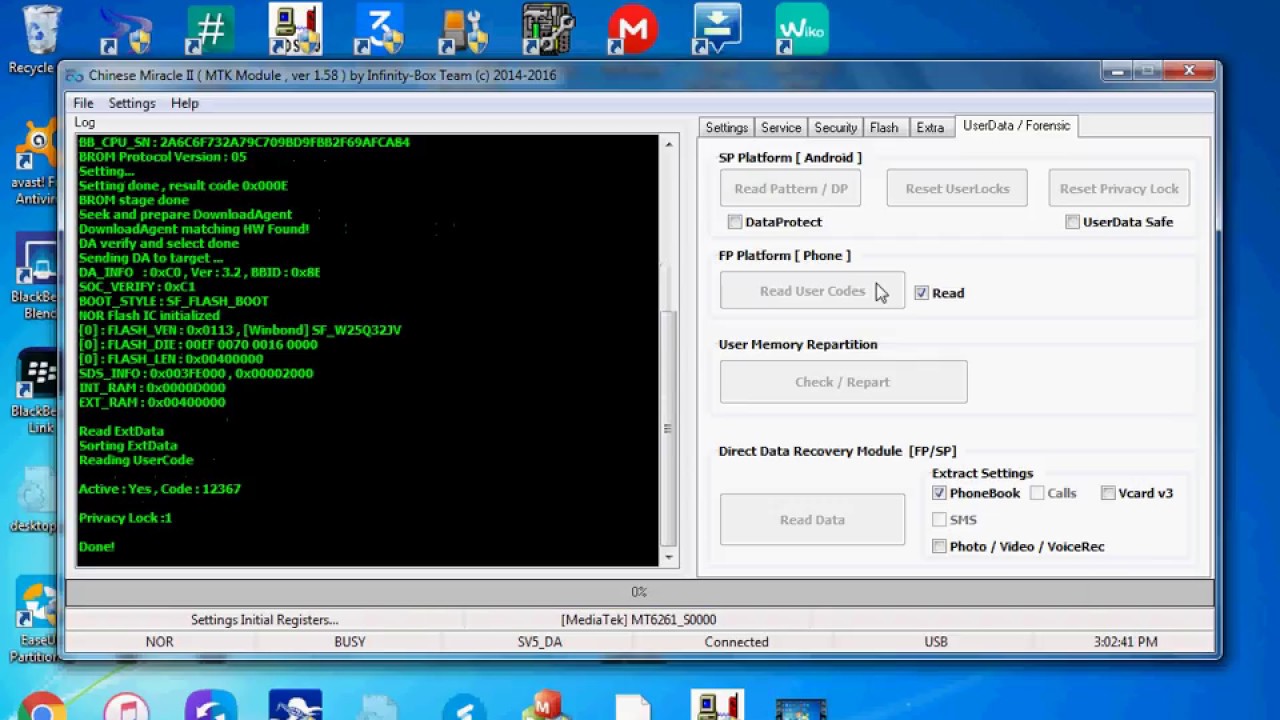Enable Photo / Video / VoiceRec extraction
Image resolution: width=1280 pixels, height=720 pixels.
click(x=939, y=546)
